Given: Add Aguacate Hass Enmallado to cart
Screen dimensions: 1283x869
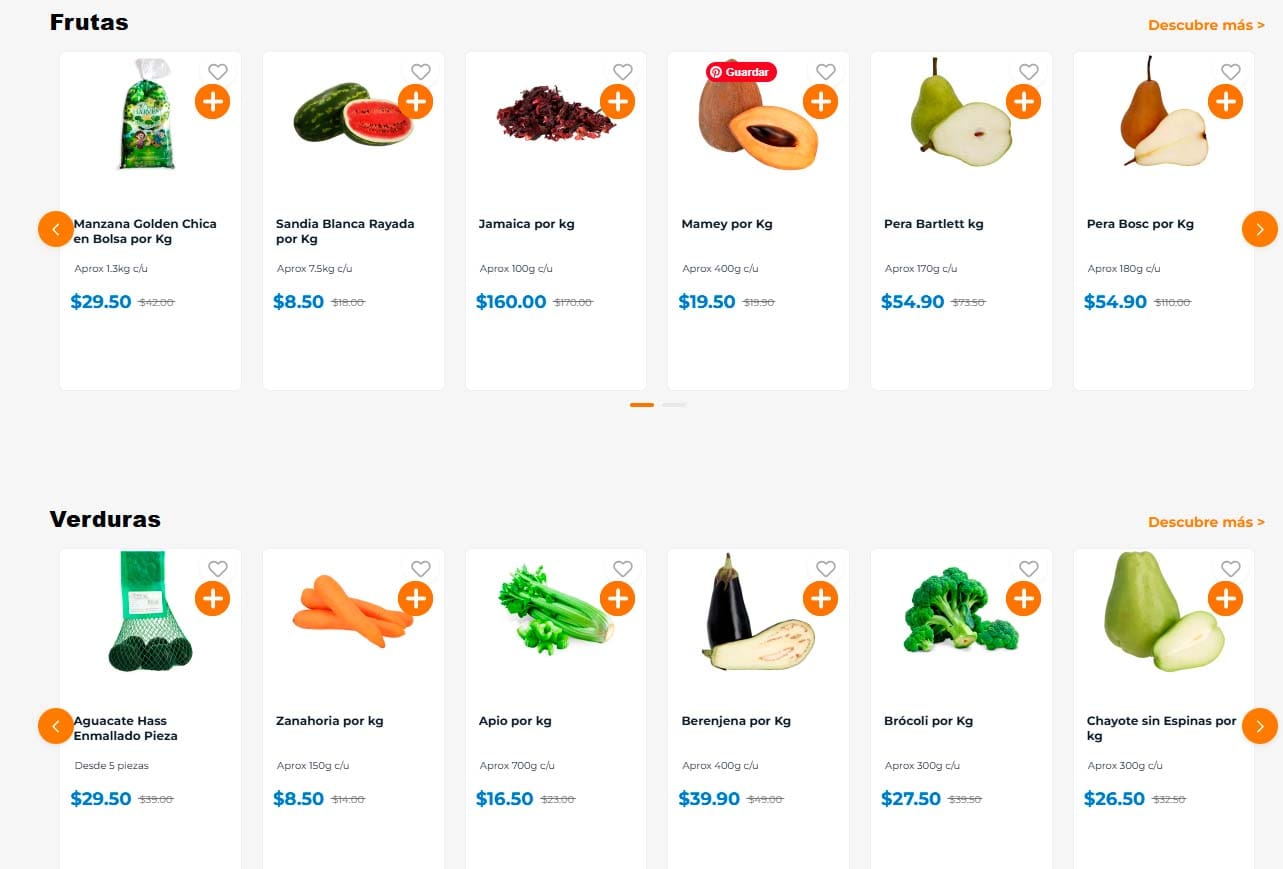Looking at the screenshot, I should coord(213,598).
